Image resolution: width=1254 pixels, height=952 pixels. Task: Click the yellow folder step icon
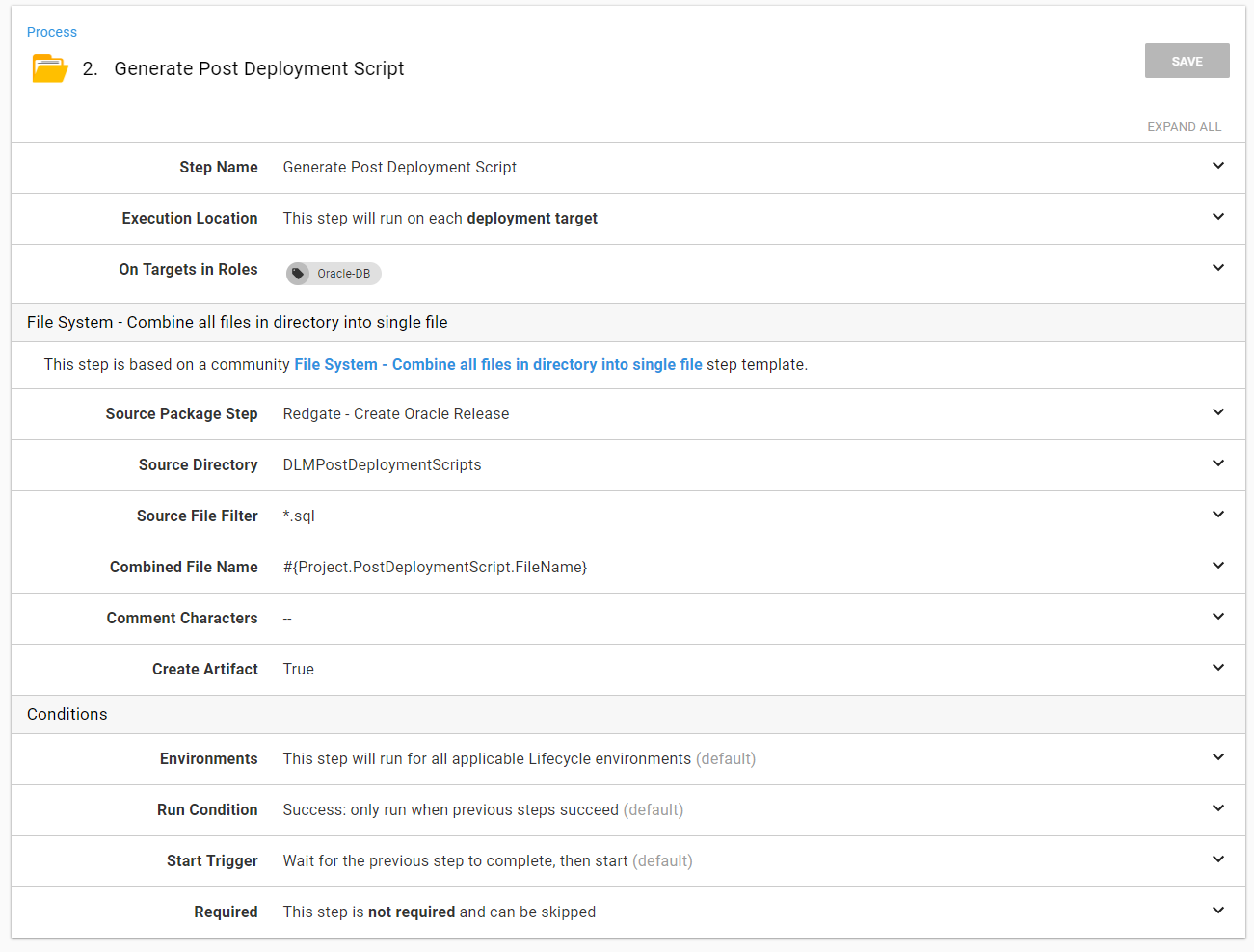click(x=50, y=68)
